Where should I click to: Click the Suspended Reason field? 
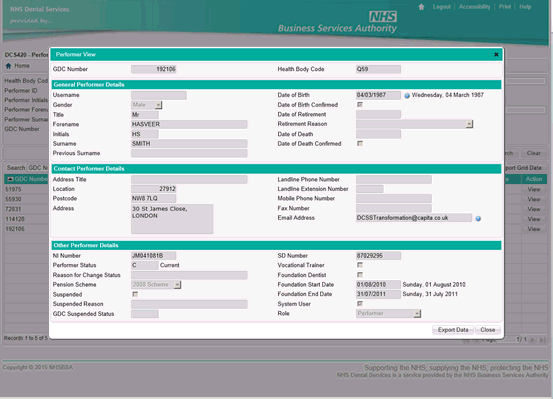pos(189,304)
